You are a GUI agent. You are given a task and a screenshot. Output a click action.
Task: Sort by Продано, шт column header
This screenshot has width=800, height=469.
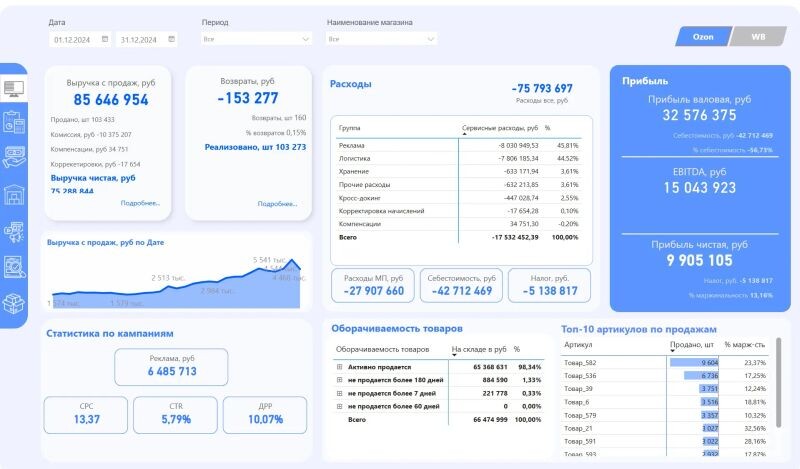[x=690, y=345]
